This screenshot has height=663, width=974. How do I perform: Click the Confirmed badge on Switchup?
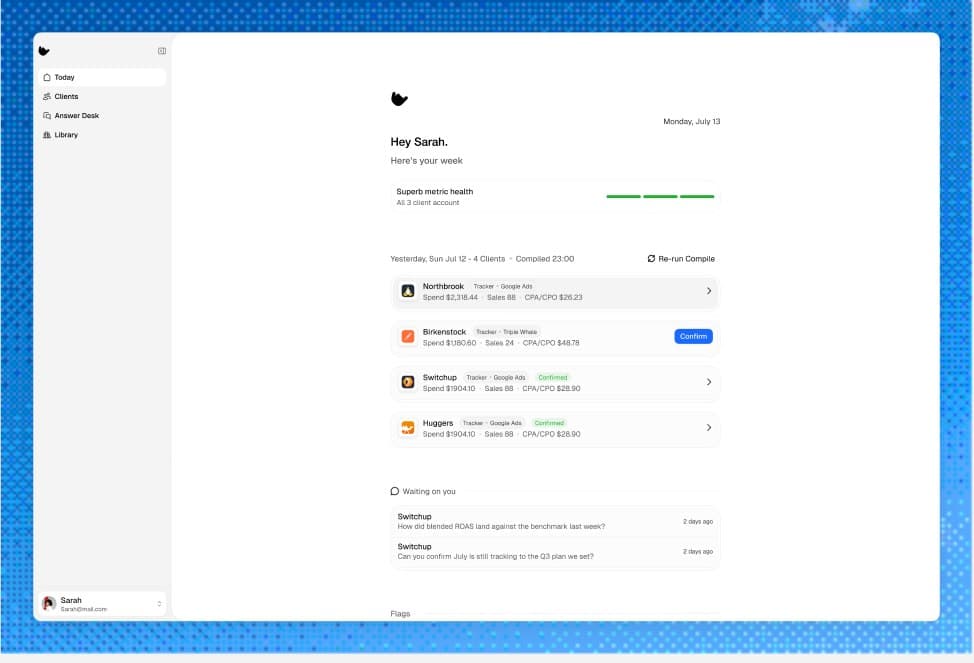[552, 378]
